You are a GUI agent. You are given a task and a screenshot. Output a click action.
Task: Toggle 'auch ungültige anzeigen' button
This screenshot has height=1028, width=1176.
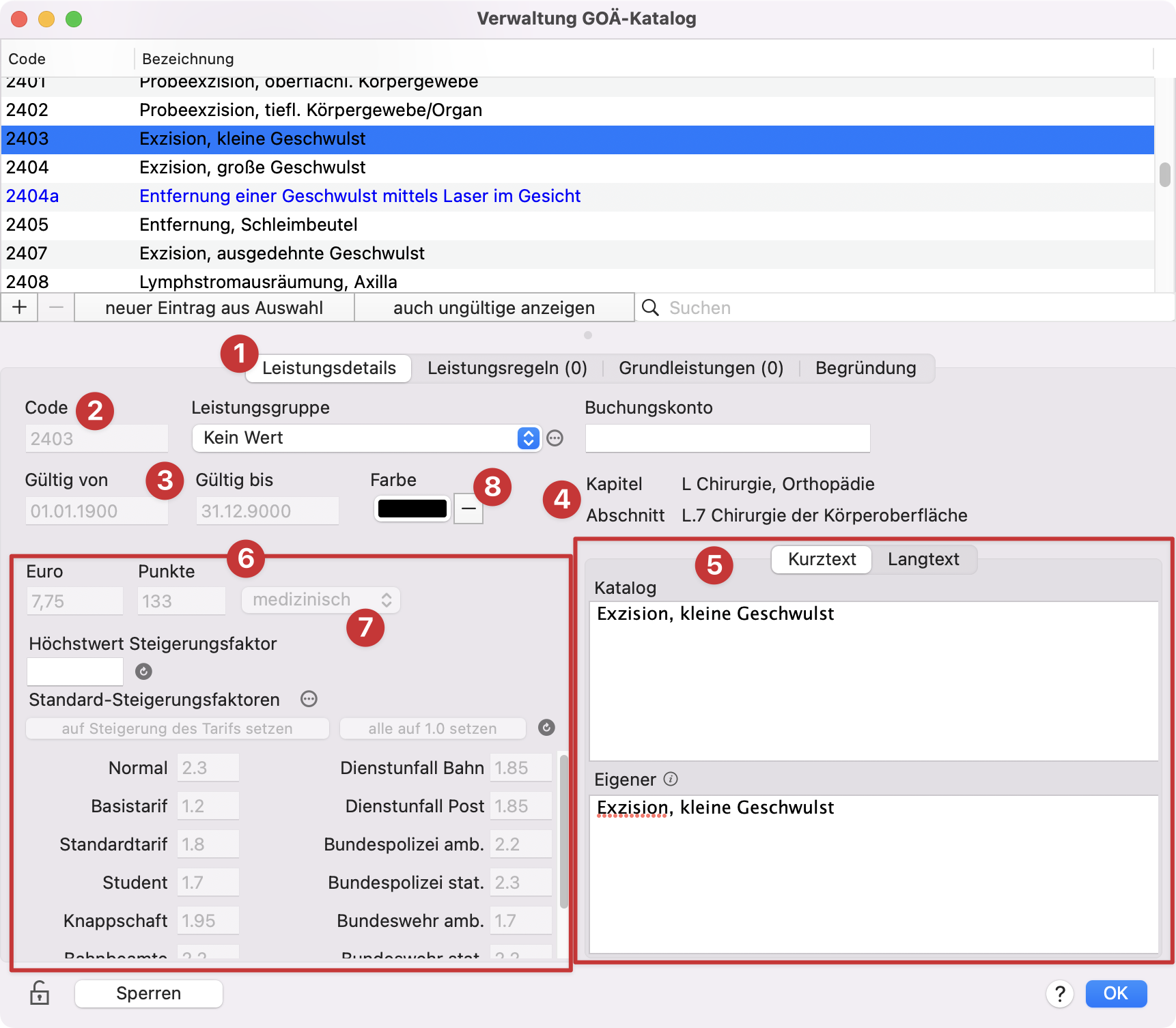coord(494,307)
